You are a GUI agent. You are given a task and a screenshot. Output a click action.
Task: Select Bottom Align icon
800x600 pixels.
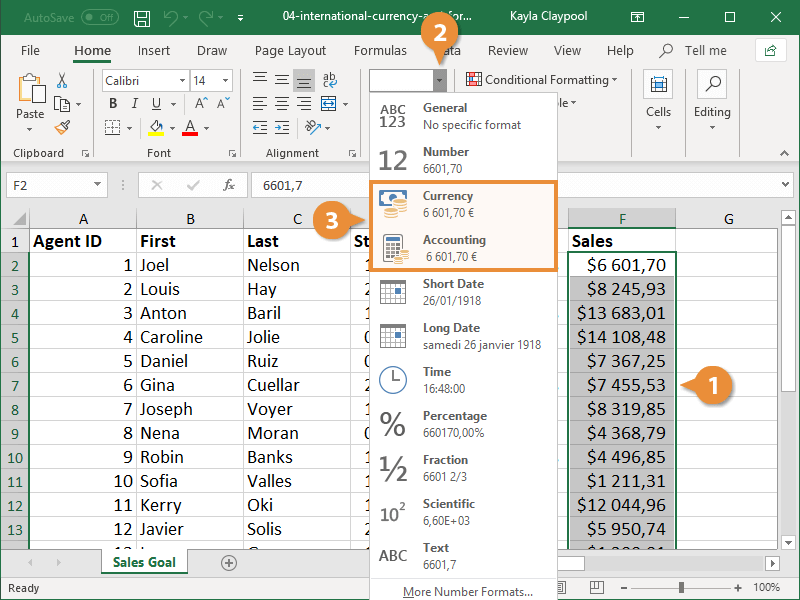pyautogui.click(x=304, y=81)
